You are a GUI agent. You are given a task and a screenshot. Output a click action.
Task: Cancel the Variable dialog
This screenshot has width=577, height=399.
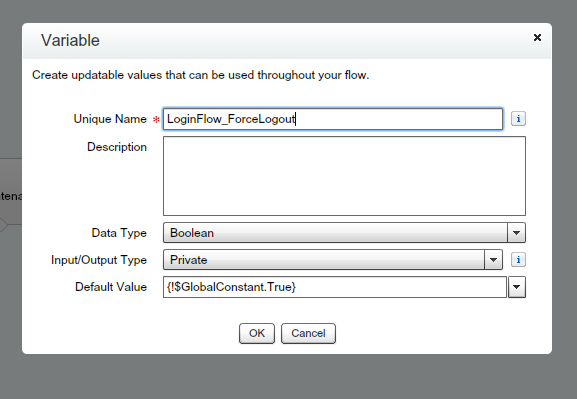tap(308, 333)
